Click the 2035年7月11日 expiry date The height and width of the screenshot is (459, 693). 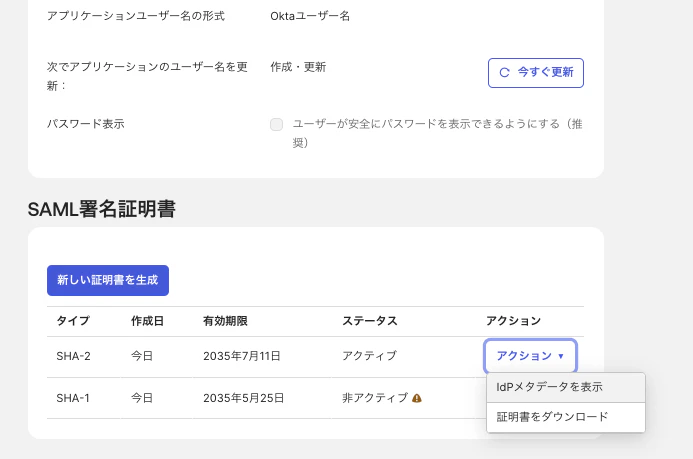(x=242, y=356)
